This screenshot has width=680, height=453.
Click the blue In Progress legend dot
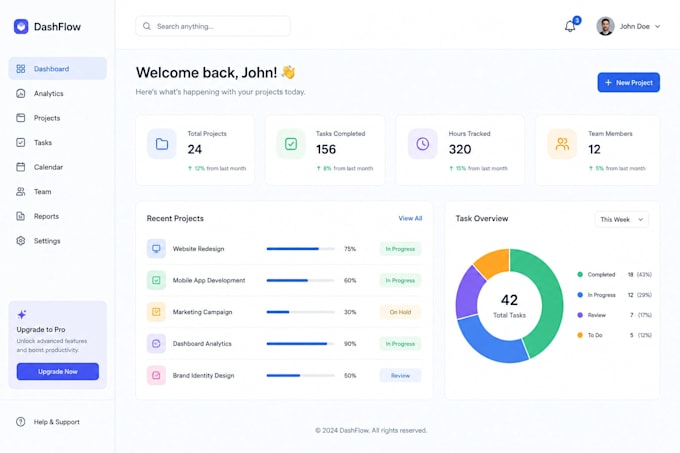[580, 295]
